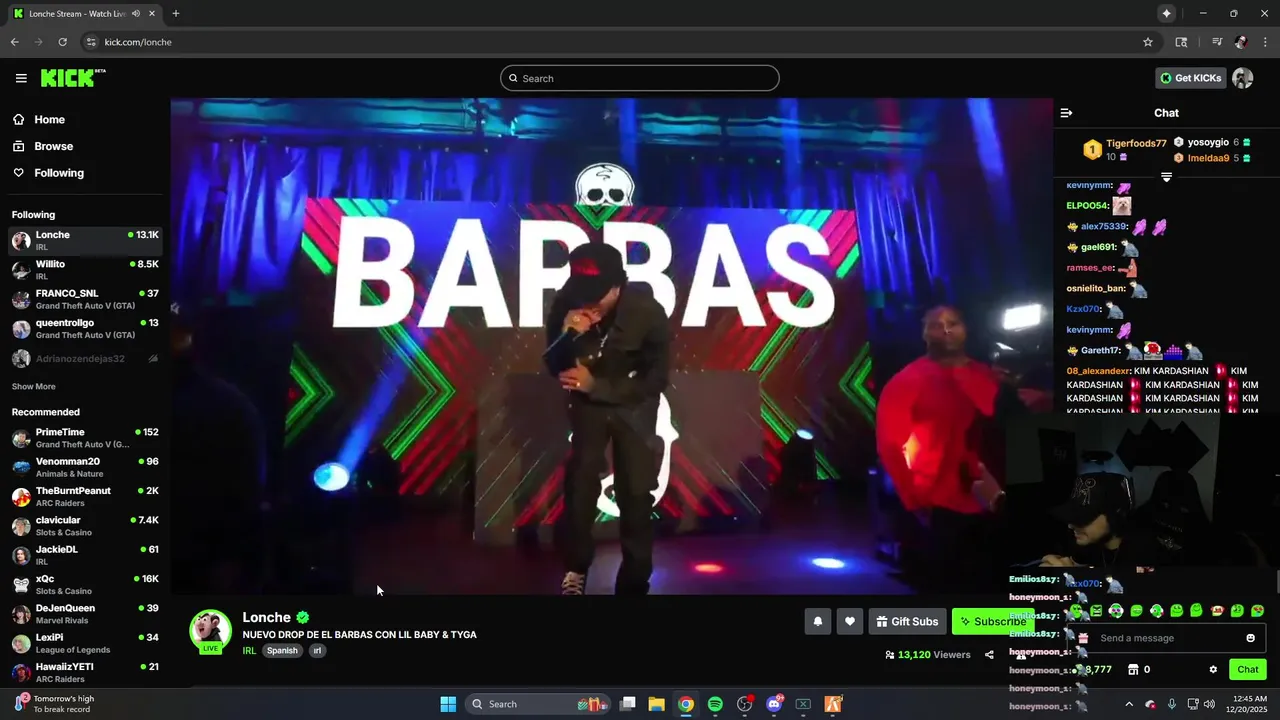Open offline channel Adrianozendejas32
This screenshot has height=720, width=1280.
85,358
